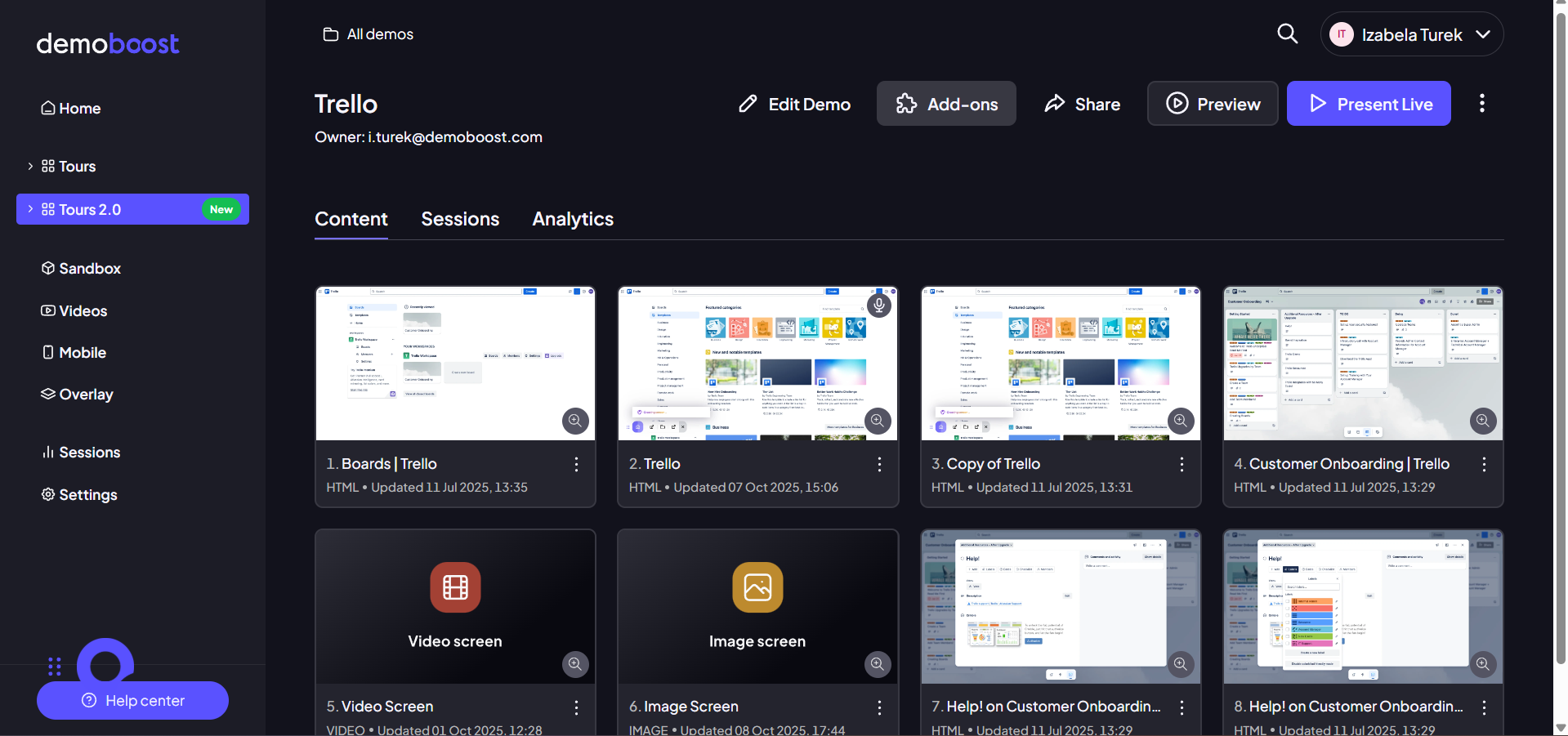Open options for 5. Video Screen
The image size is (1568, 736).
[x=577, y=707]
